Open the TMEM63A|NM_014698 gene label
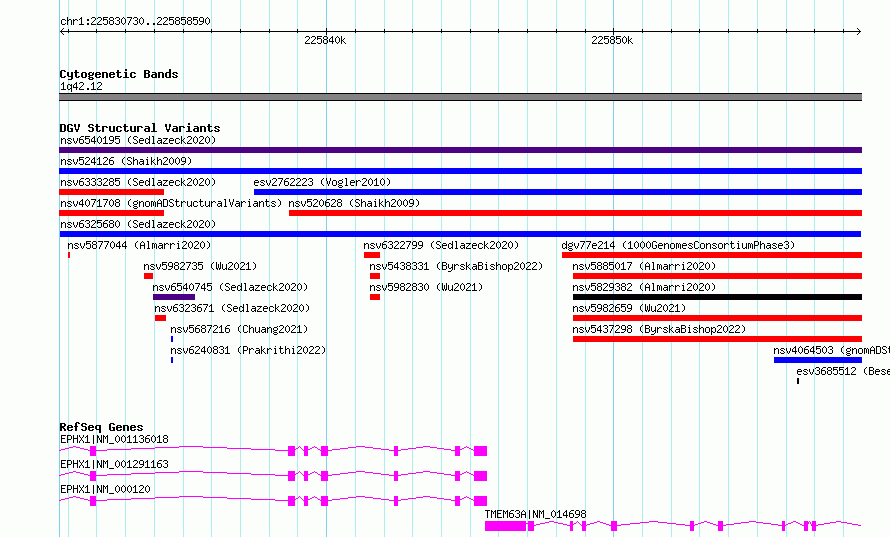 535,514
